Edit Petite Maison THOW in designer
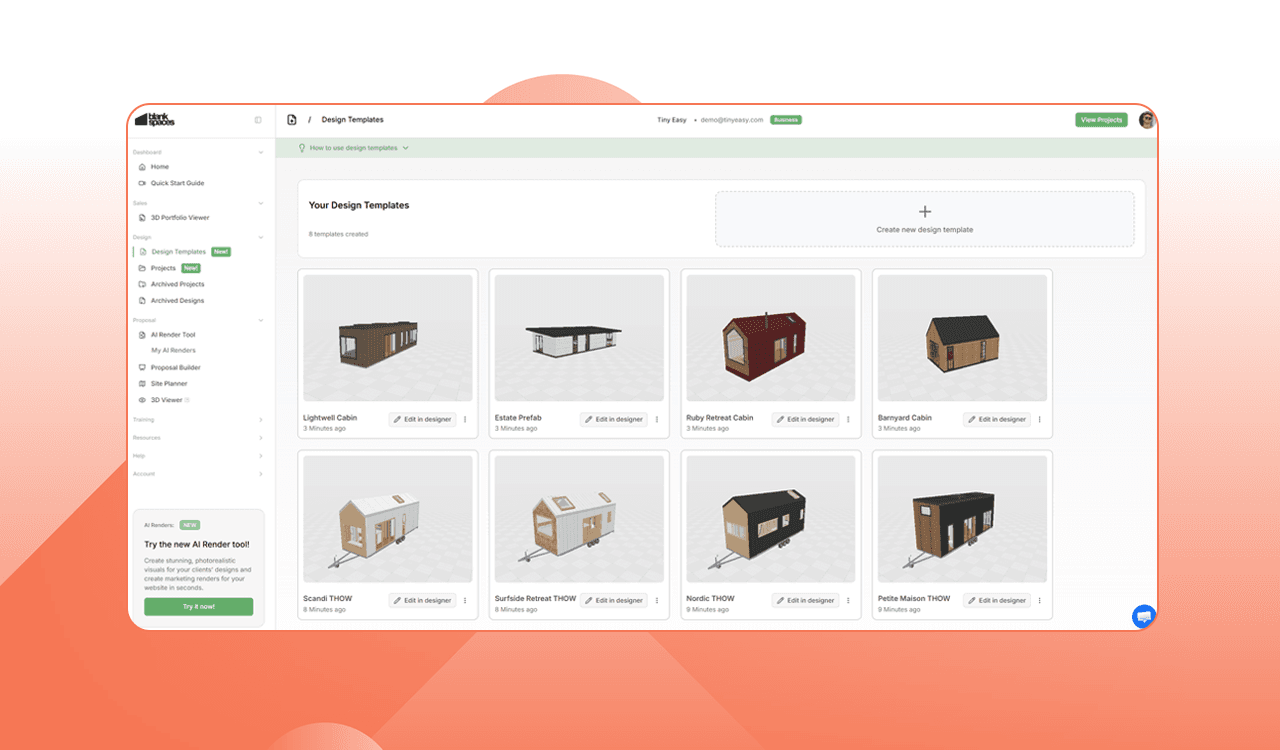Image resolution: width=1280 pixels, height=750 pixels. (x=997, y=600)
